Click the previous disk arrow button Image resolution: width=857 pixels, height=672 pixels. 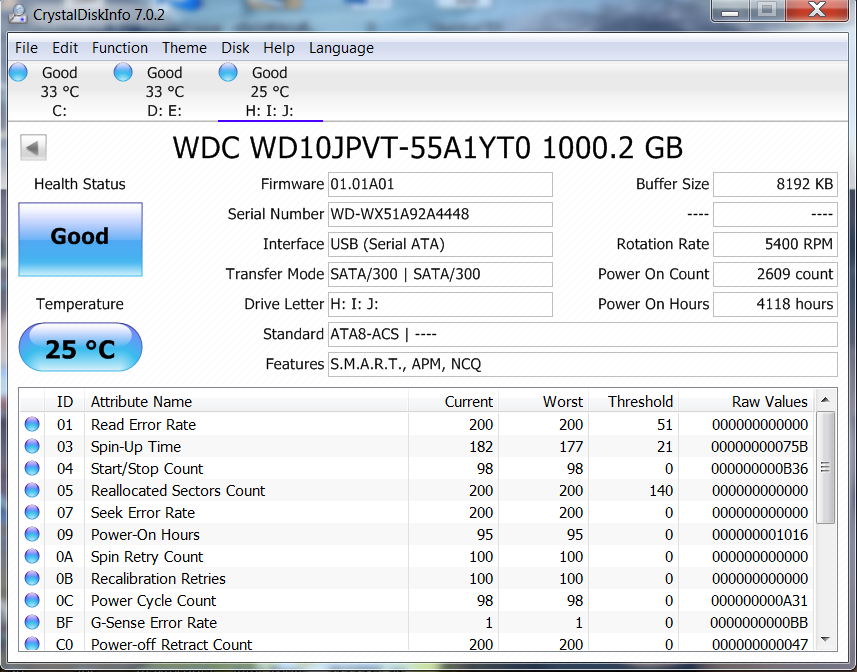pos(33,147)
